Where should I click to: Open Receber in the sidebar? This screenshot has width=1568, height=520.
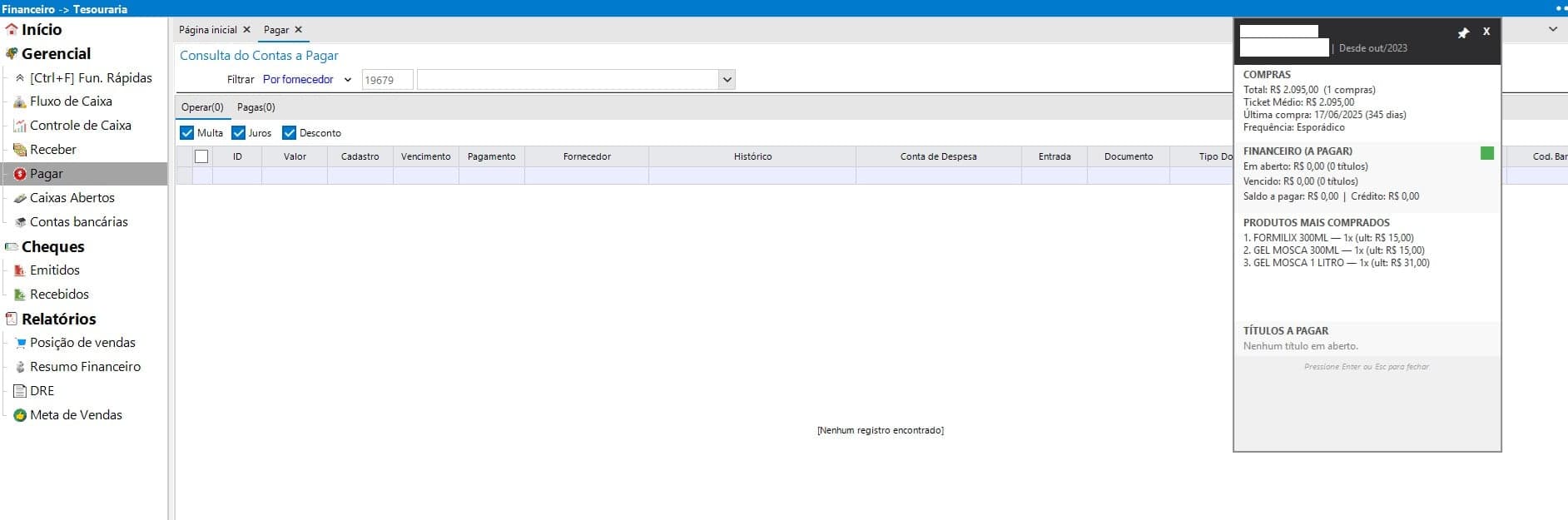click(53, 150)
